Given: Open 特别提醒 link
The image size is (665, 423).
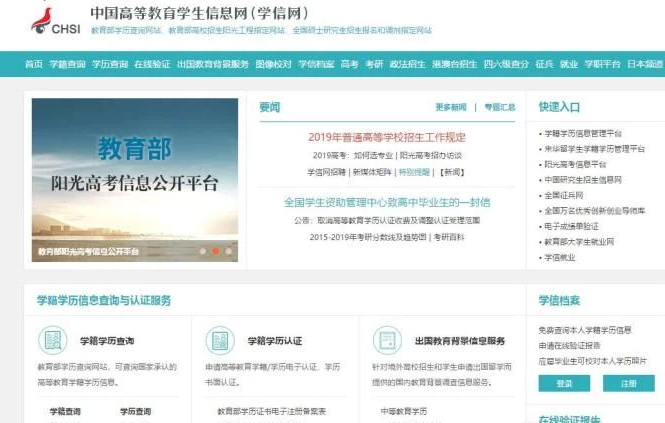Looking at the screenshot, I should [x=414, y=172].
